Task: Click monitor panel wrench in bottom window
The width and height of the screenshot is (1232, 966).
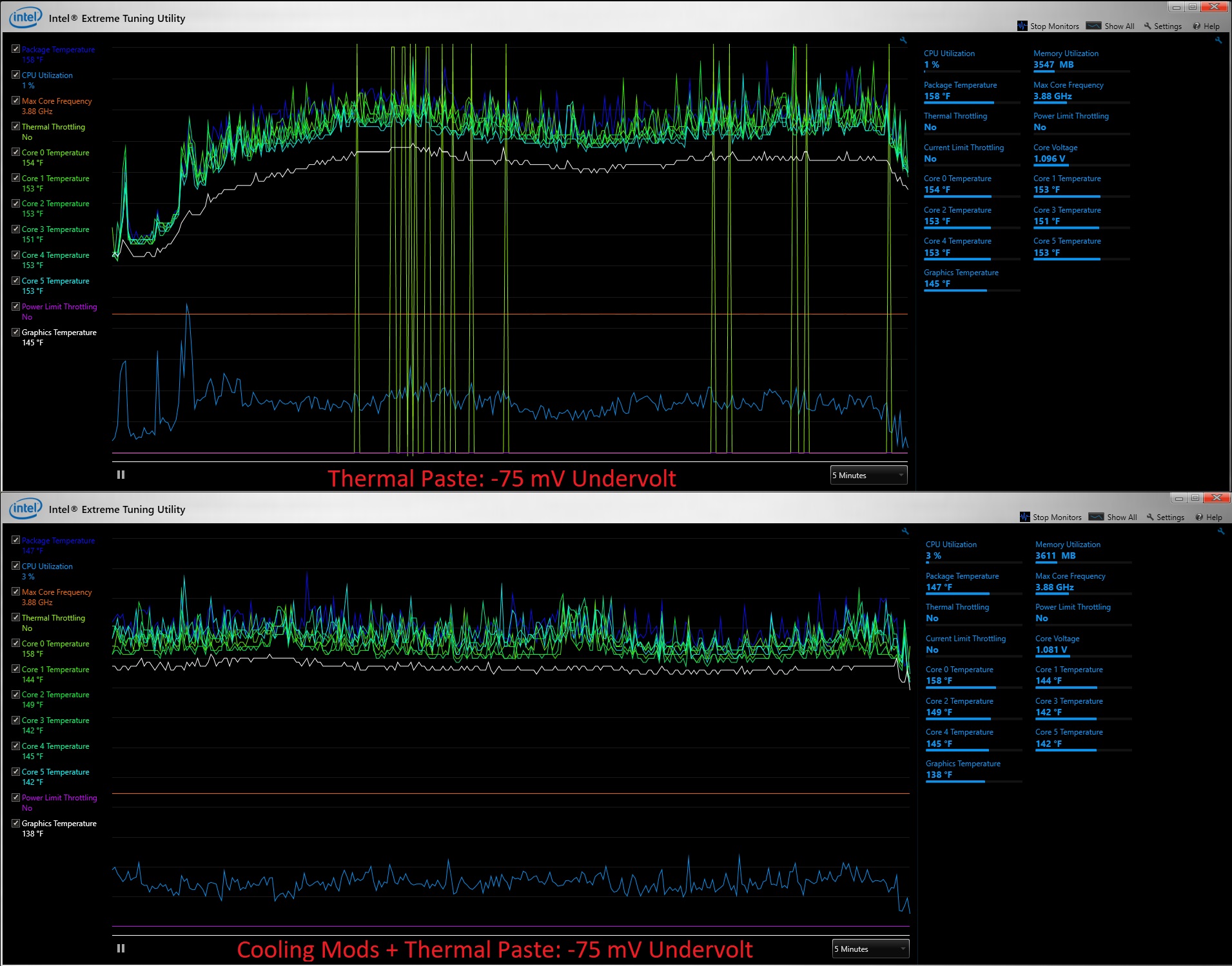Action: [1220, 531]
